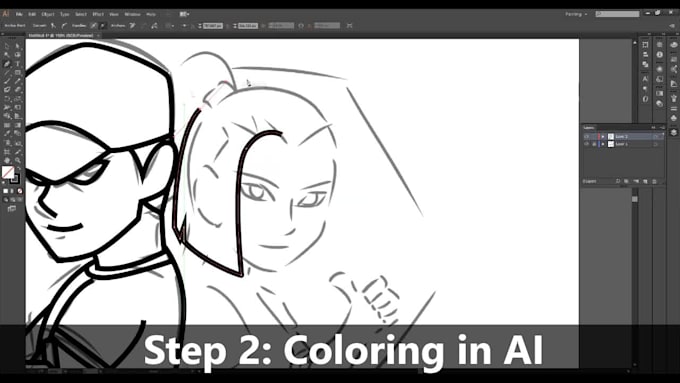Select the Hand tool

(x=7, y=160)
